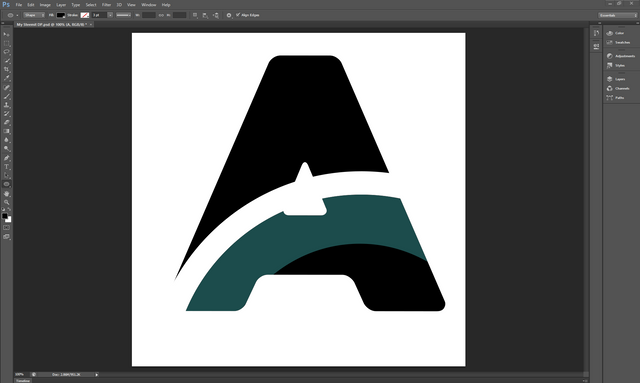The height and width of the screenshot is (383, 640).
Task: Open path arrangement options
Action: 216,15
